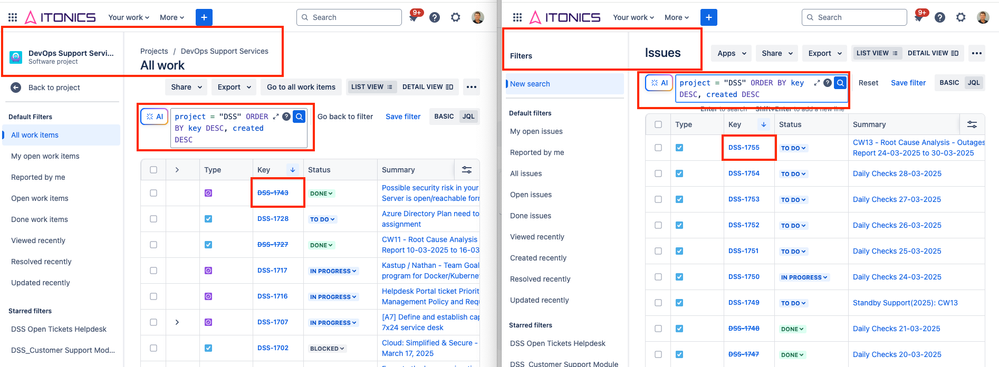Image resolution: width=999 pixels, height=367 pixels.
Task: Tick checkbox for DSS-1749 row
Action: 658,303
